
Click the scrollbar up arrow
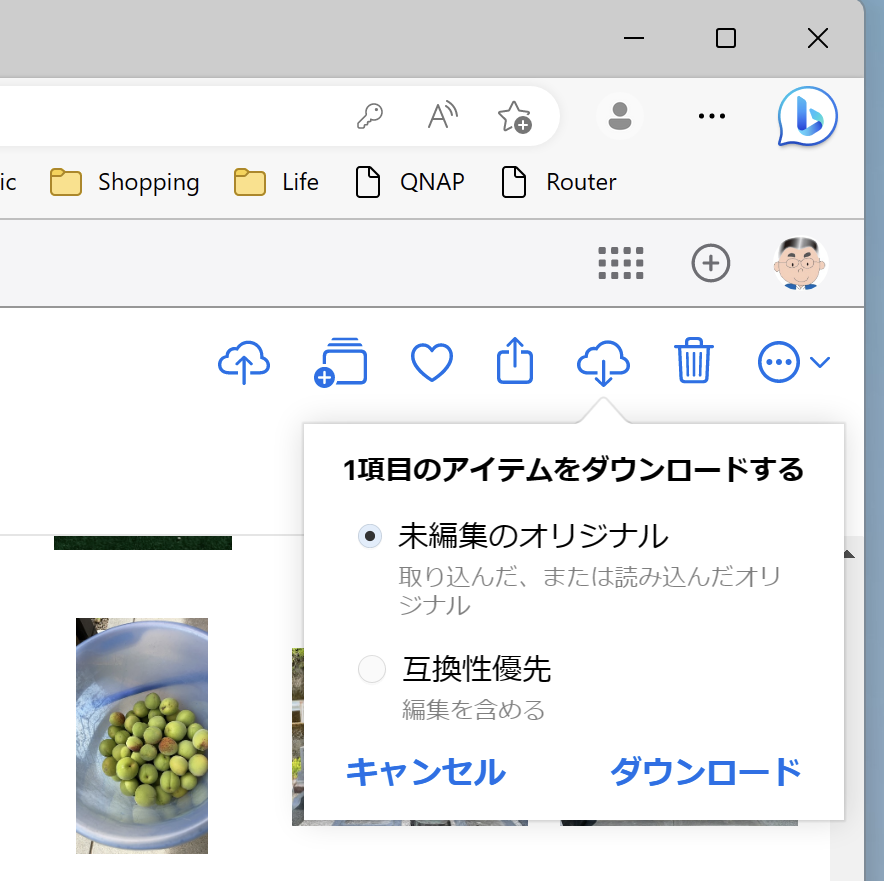click(848, 555)
